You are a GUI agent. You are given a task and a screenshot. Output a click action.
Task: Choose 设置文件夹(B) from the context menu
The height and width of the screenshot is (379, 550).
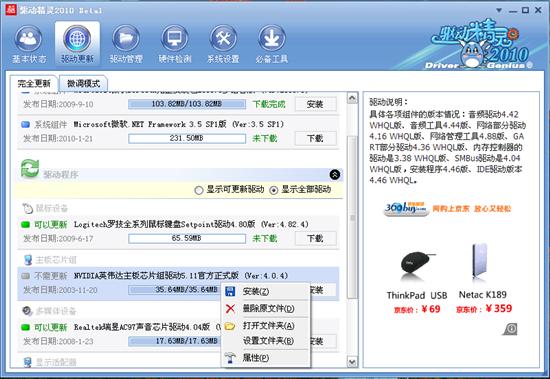266,340
